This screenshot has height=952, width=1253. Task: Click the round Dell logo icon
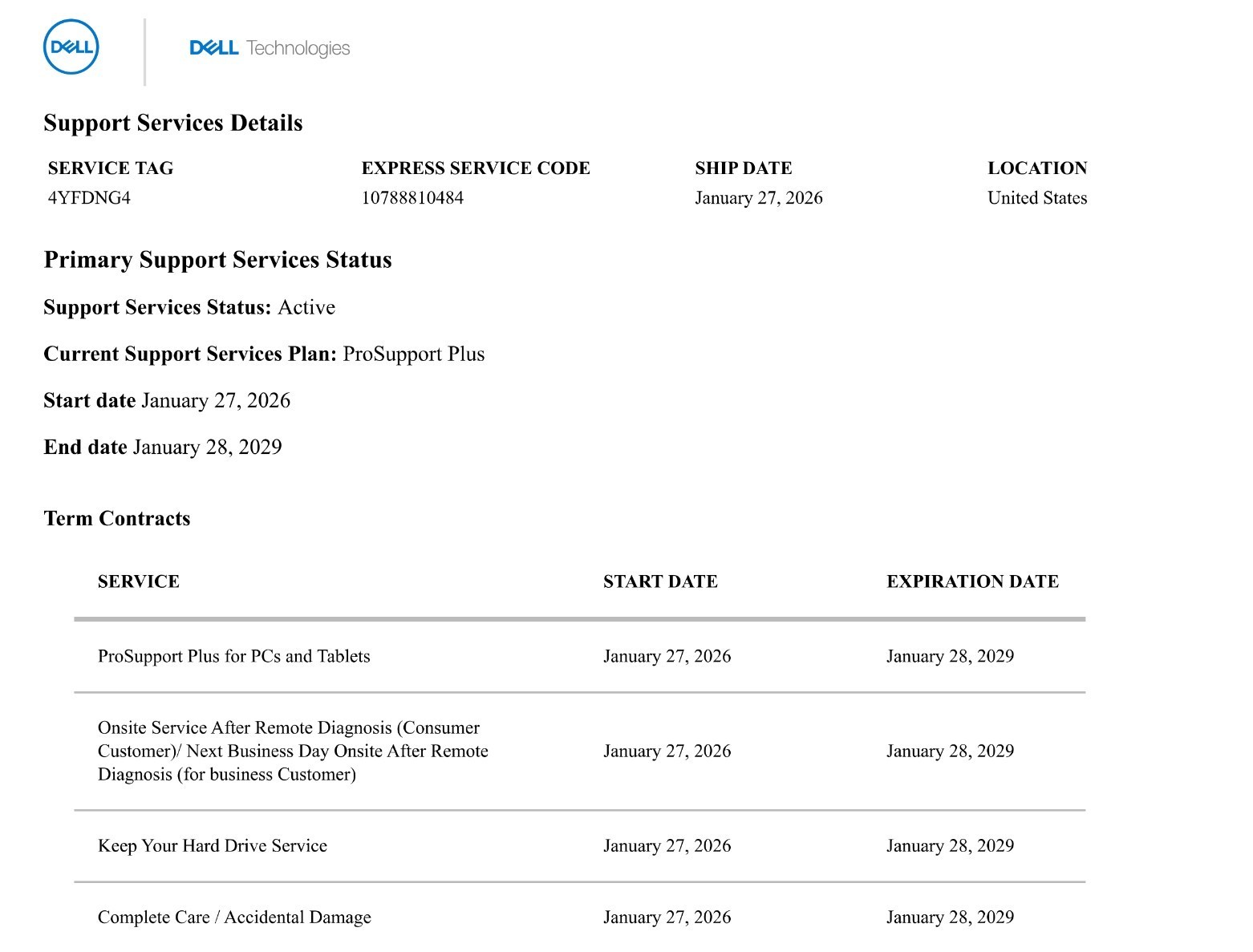coord(71,47)
